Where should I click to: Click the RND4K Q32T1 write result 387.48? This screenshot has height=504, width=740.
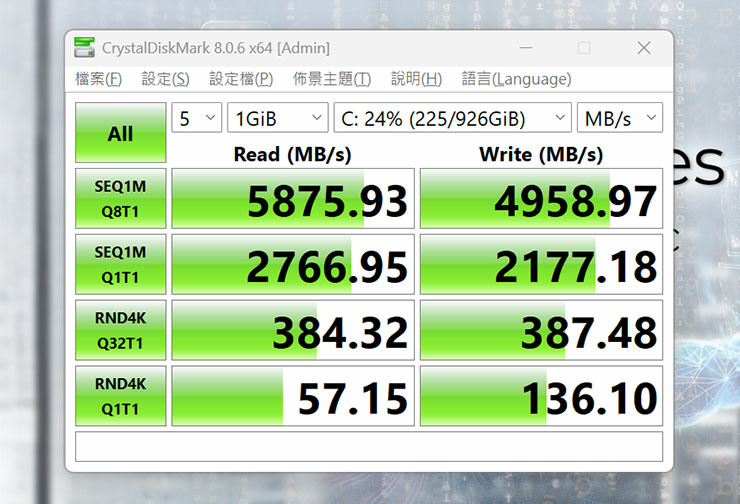point(541,330)
